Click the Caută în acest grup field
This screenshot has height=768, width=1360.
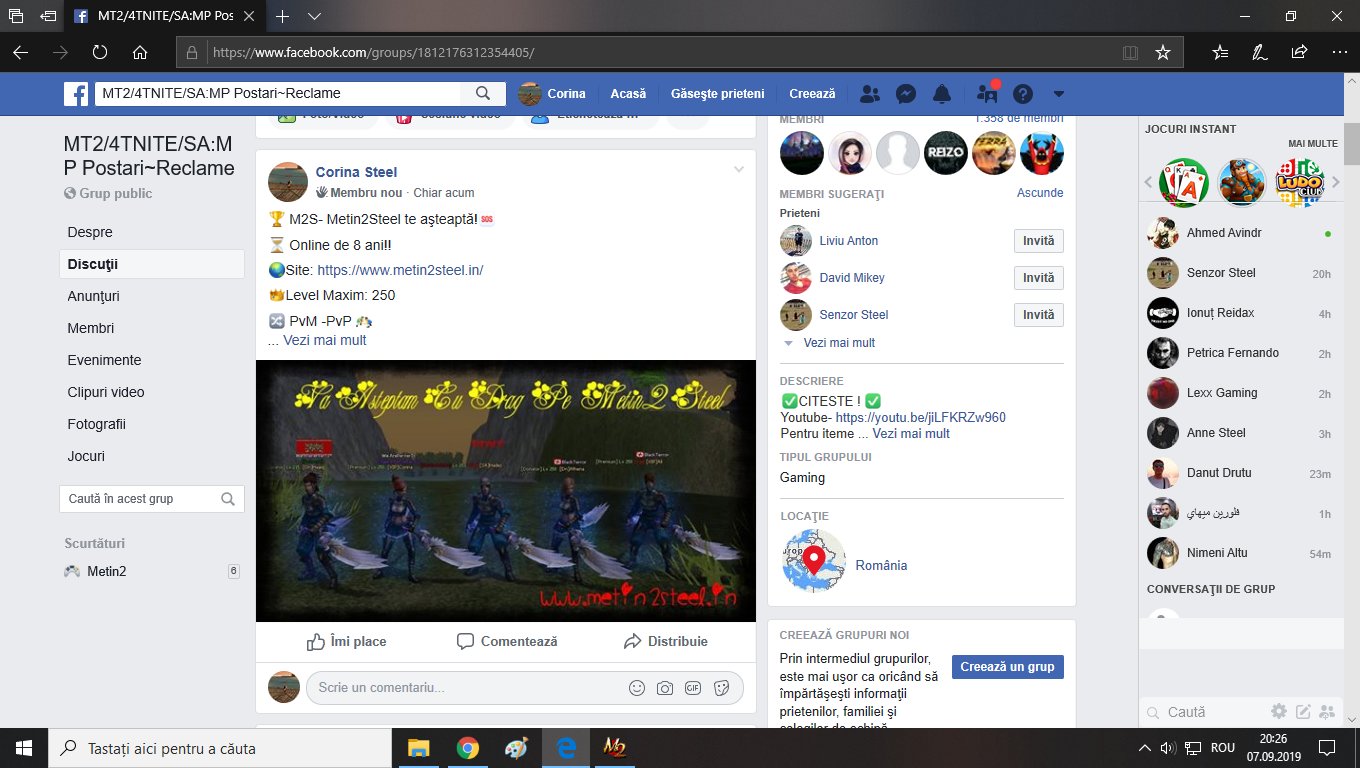[x=152, y=499]
